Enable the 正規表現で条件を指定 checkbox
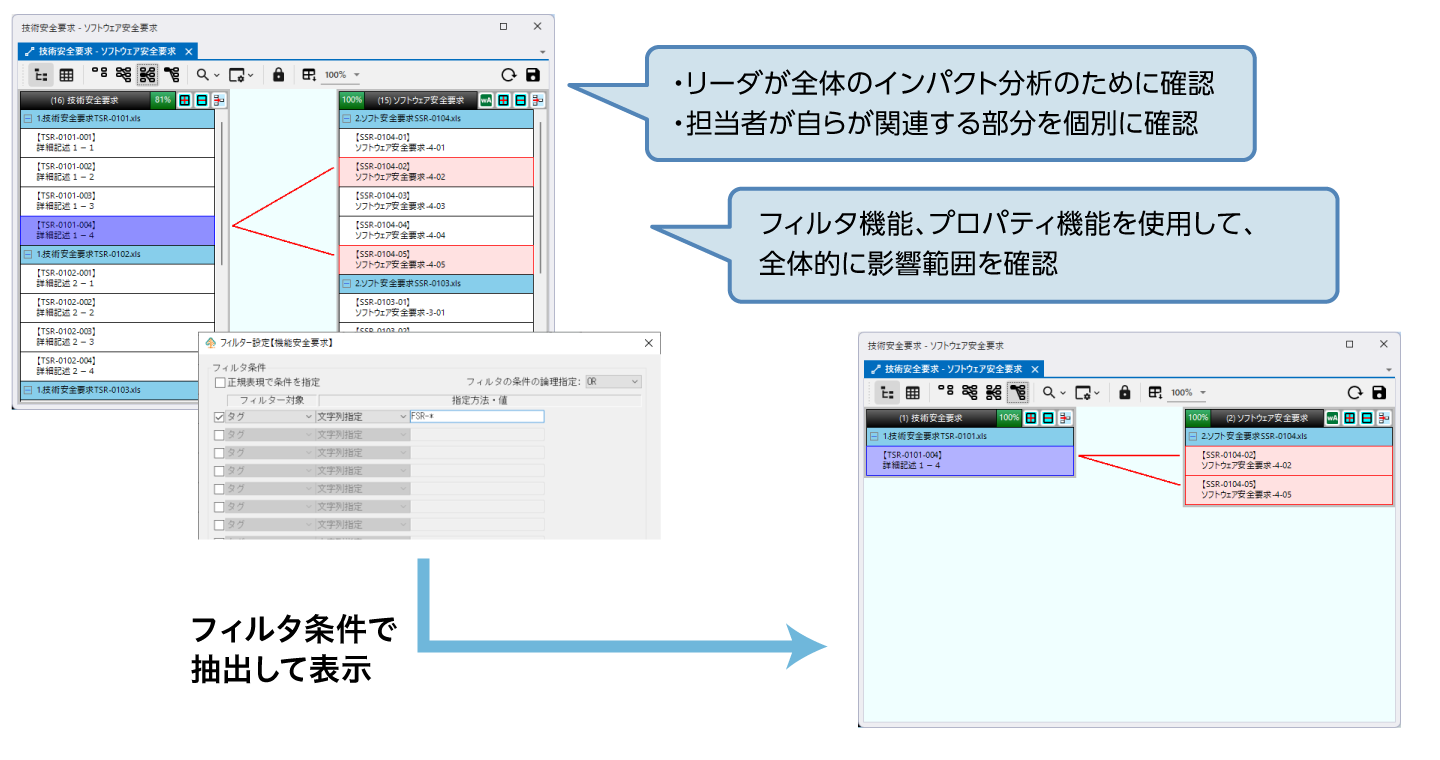Viewport: 1440px width, 760px height. (218, 381)
